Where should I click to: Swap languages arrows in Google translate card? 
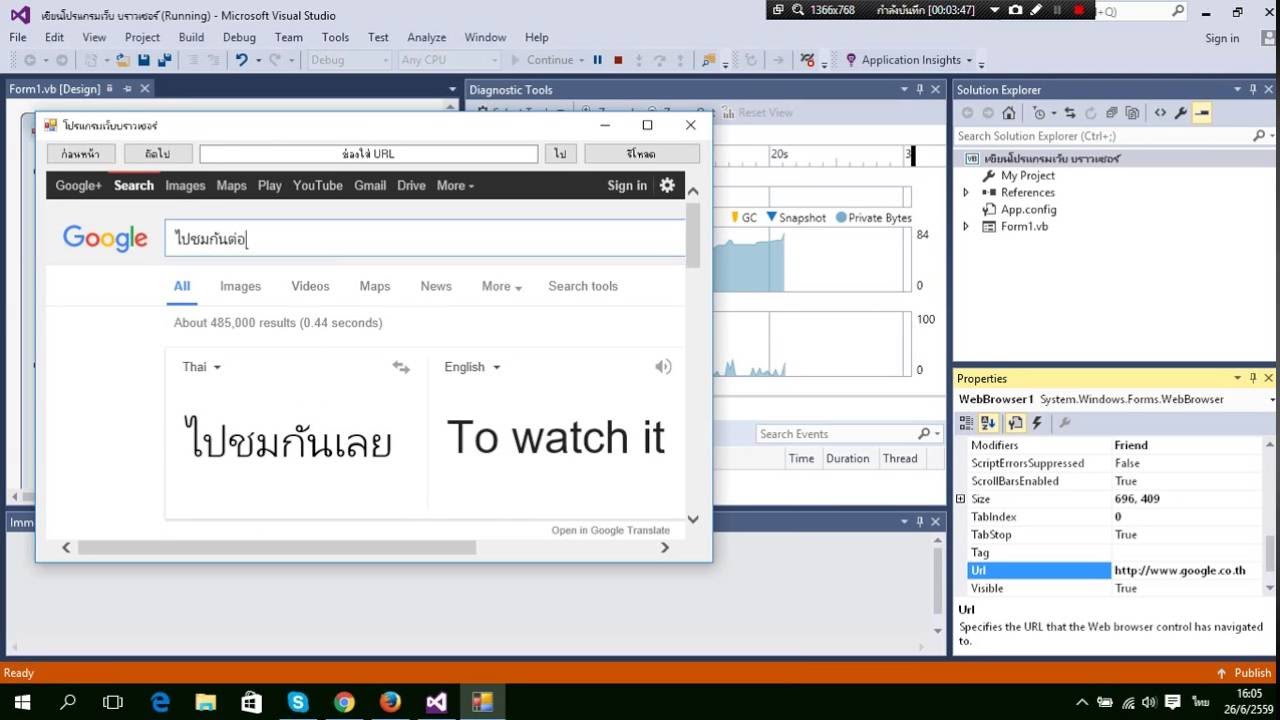(x=401, y=367)
